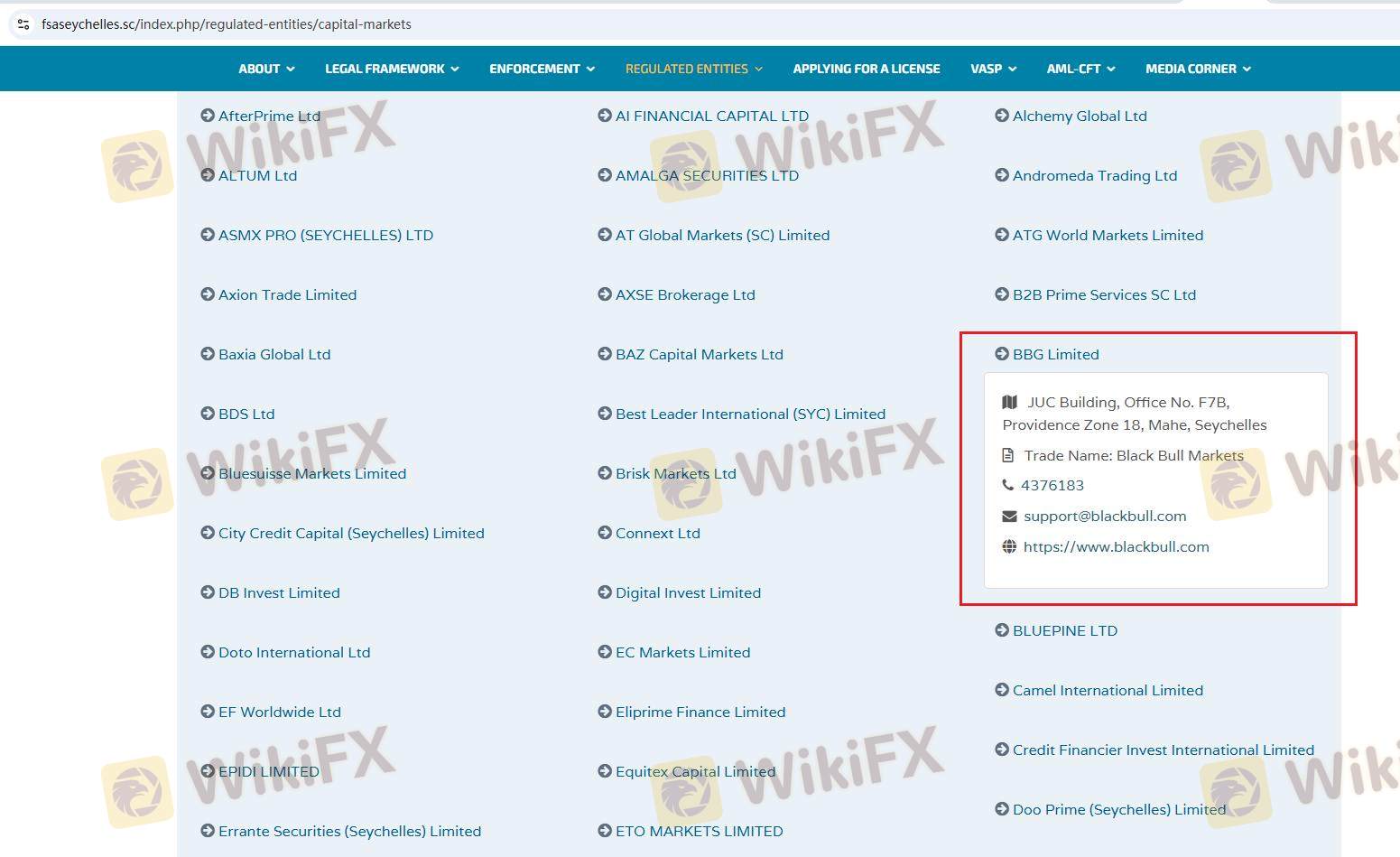Click arrow icon beside AfterPrime Ltd
The image size is (1400, 857).
click(x=208, y=116)
